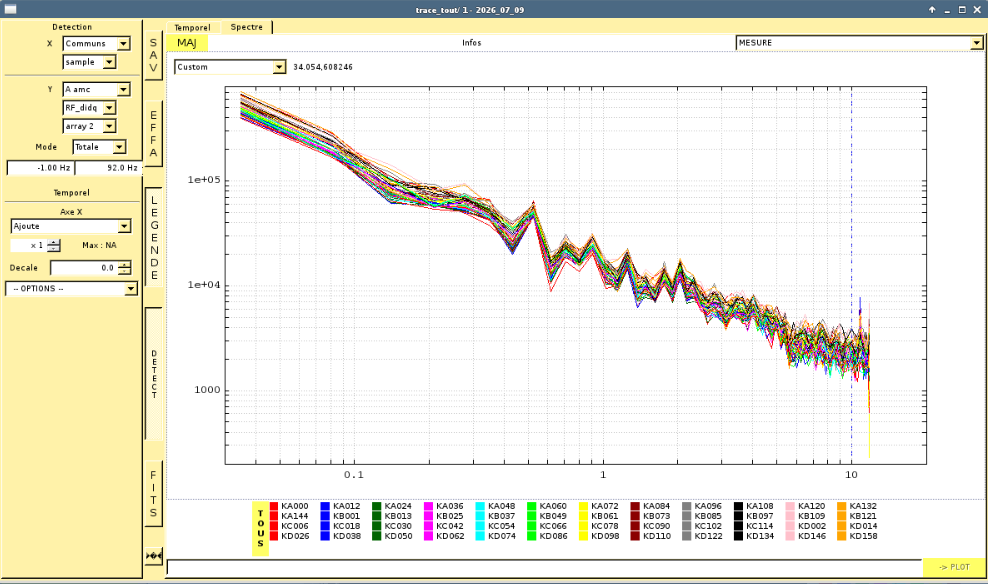Click the vertical SAV button
988x584 pixels.
coord(153,55)
